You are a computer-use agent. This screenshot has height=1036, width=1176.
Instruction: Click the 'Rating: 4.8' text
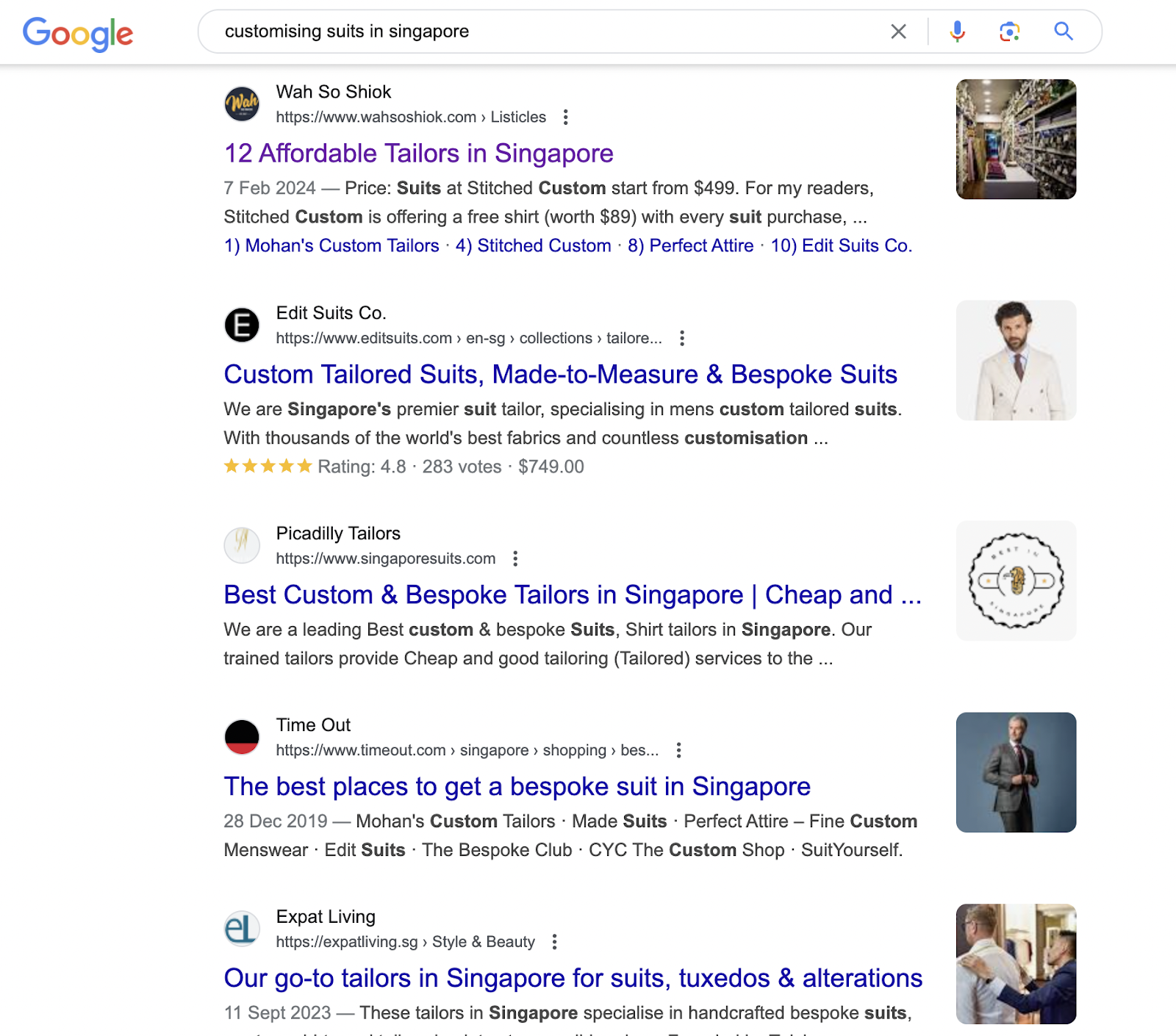[x=362, y=467]
